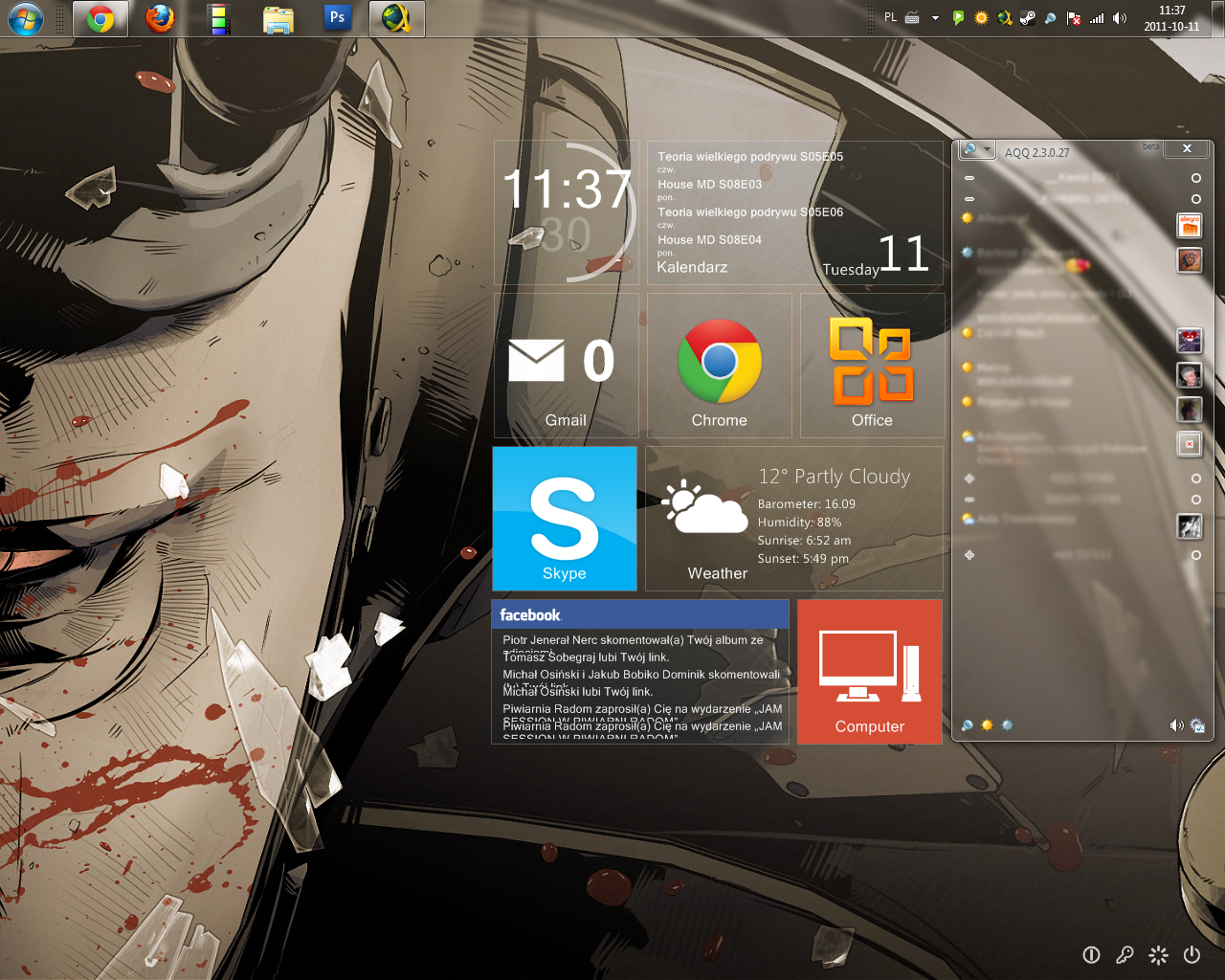Switch to AQQ taskbar button
This screenshot has height=980, width=1225.
click(x=396, y=18)
